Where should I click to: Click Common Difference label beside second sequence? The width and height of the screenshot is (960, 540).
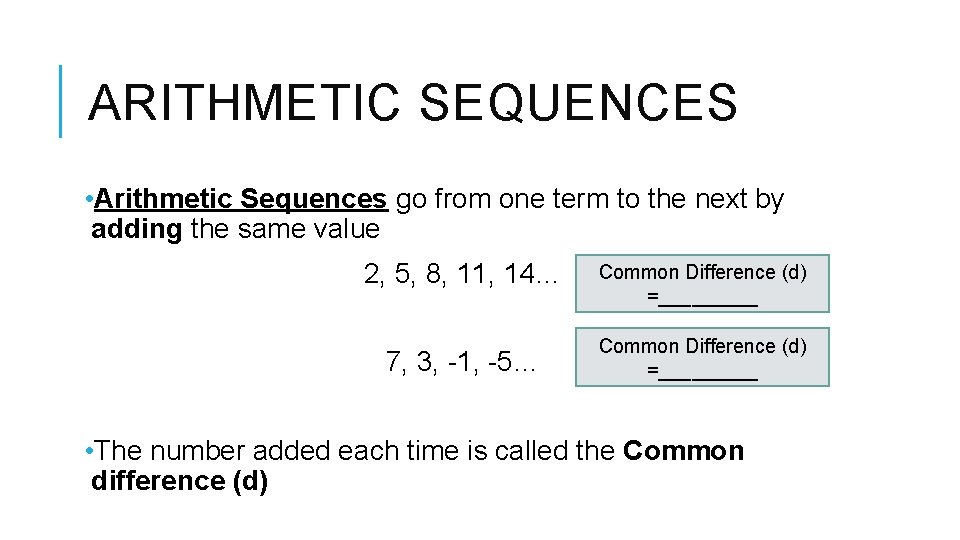702,346
